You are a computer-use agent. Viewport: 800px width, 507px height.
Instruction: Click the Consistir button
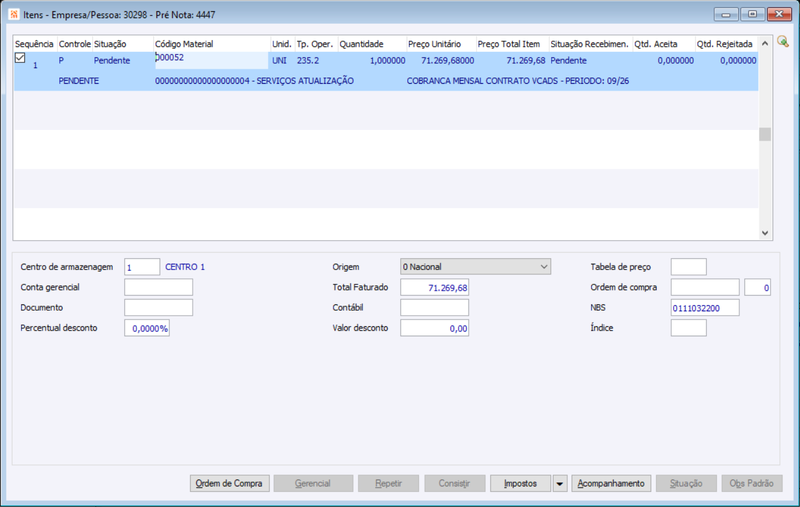(x=454, y=484)
